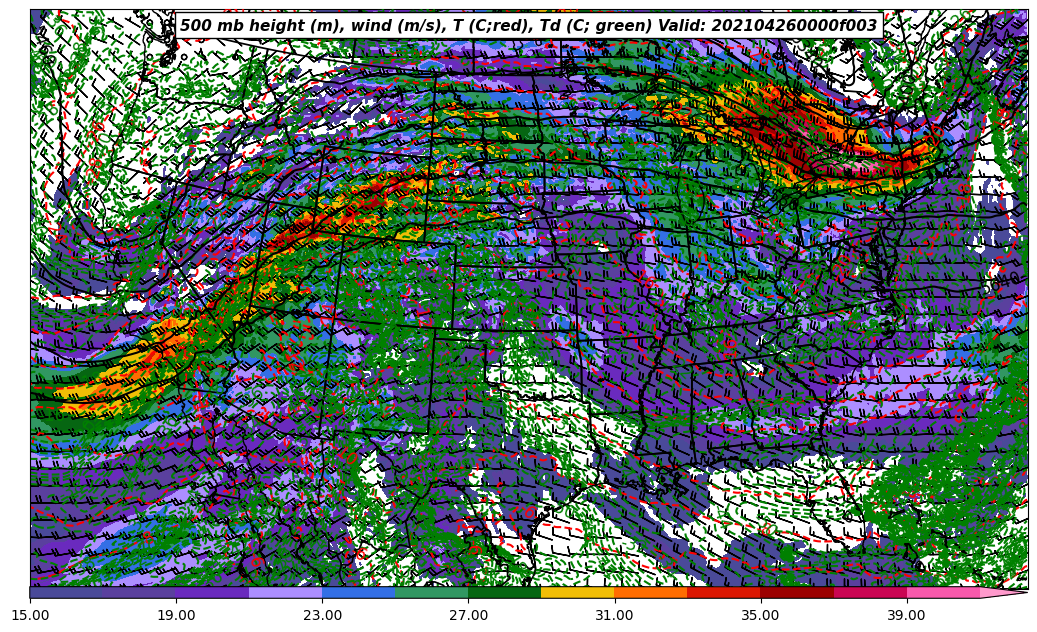The height and width of the screenshot is (632, 1037).
Task: Pick the bright blue colorbar segment
Action: pos(358,592)
